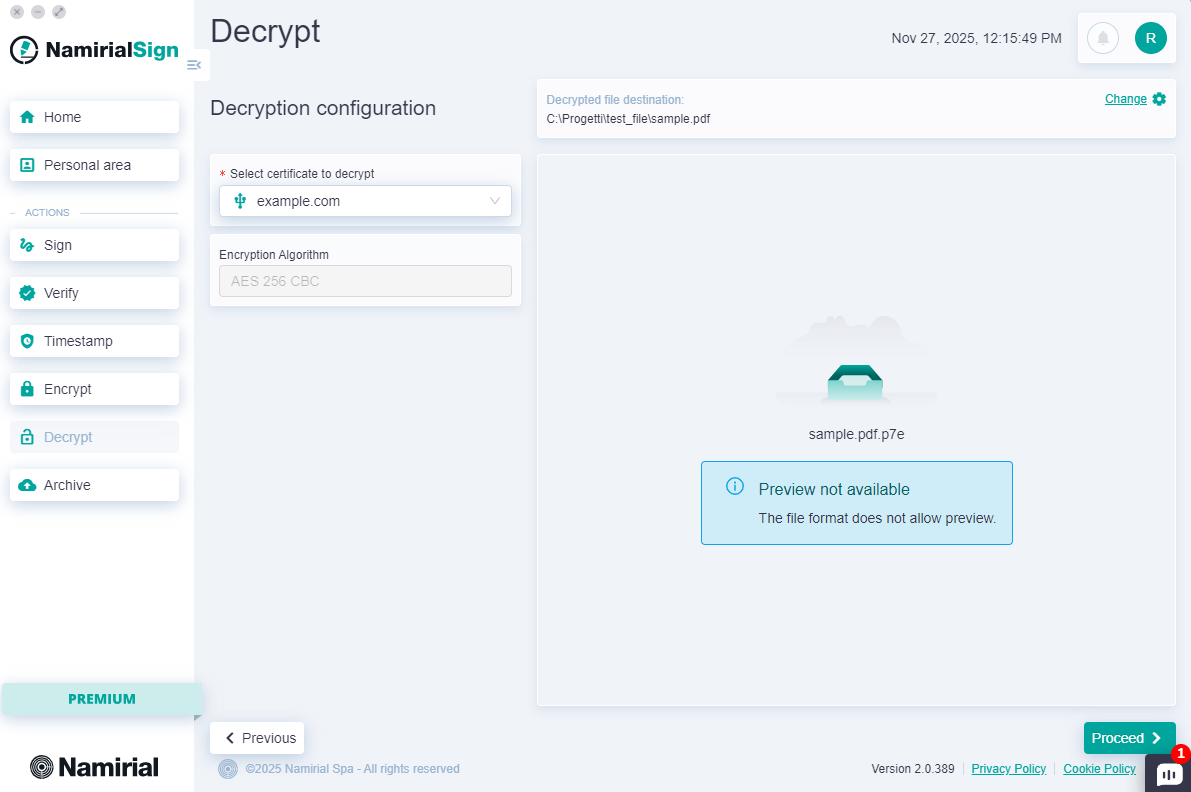This screenshot has height=792, width=1191.
Task: Click the Encryption Algorithm field
Action: [365, 281]
